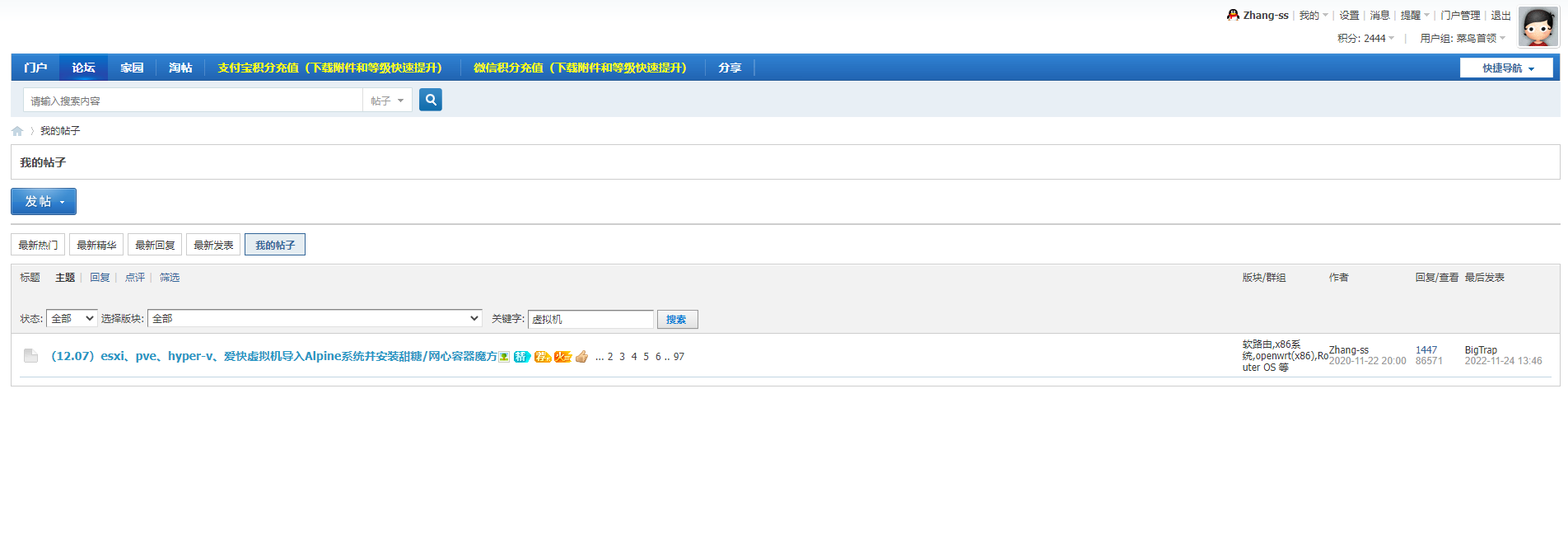Click the thumbs-up icon on the thread
Viewport: 1568px width, 534px height.
[x=581, y=357]
